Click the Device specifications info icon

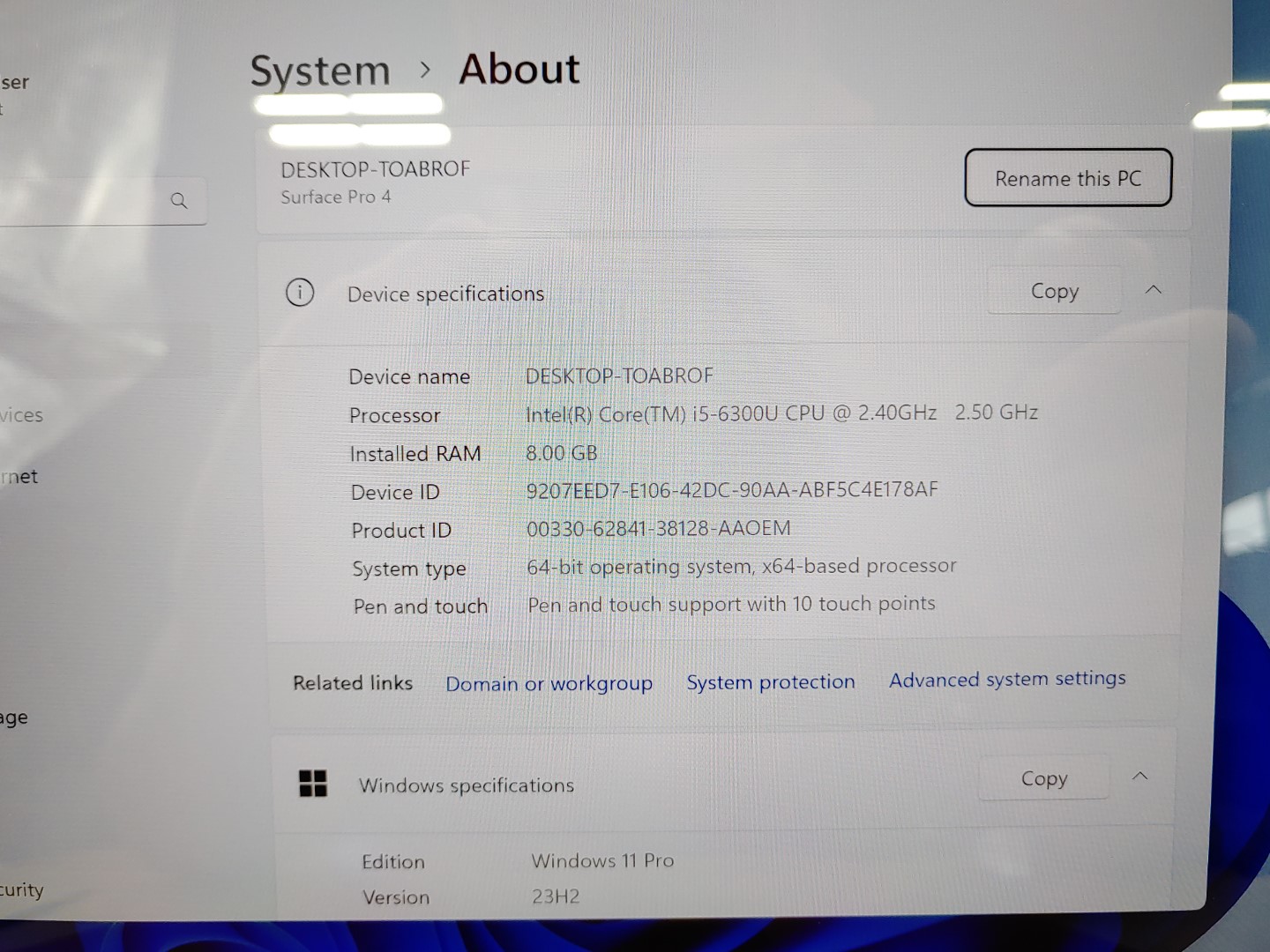coord(300,292)
